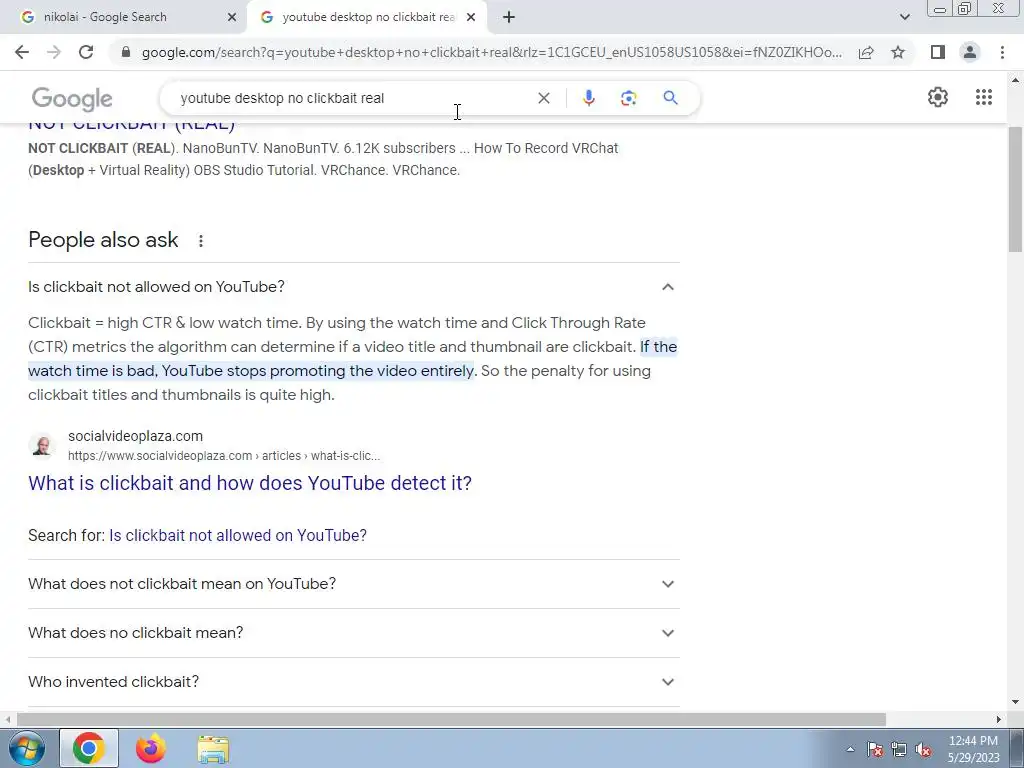Show hidden system tray icons
This screenshot has width=1024, height=768.
850,749
